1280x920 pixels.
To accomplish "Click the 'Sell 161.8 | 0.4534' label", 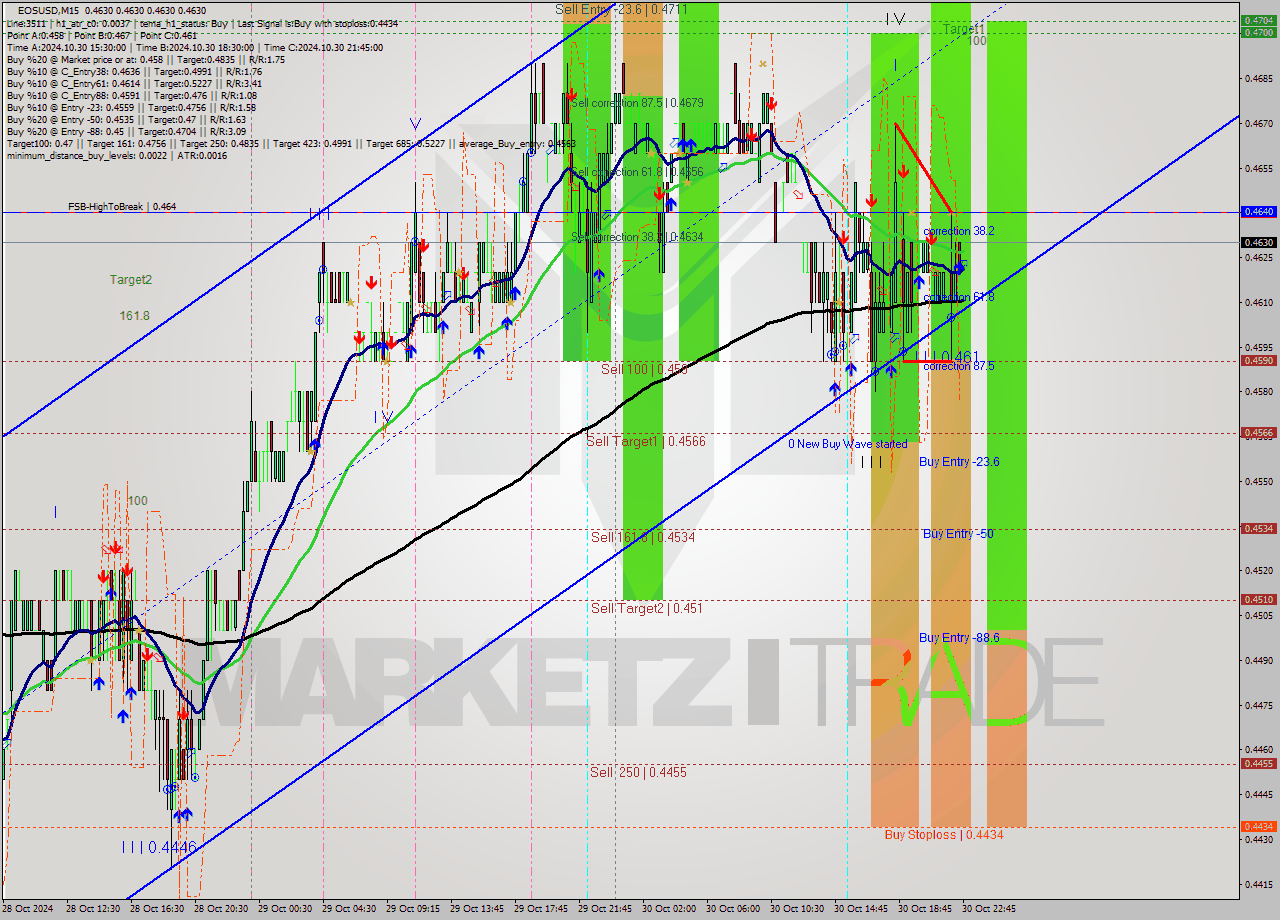I will (643, 537).
